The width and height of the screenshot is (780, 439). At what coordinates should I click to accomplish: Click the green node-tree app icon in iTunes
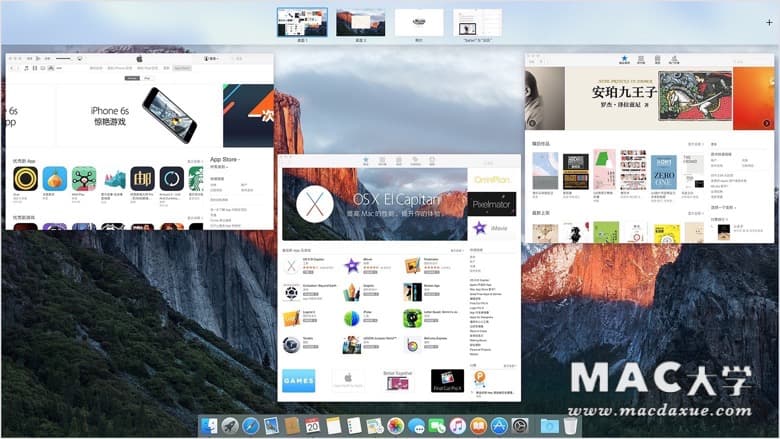click(84, 179)
